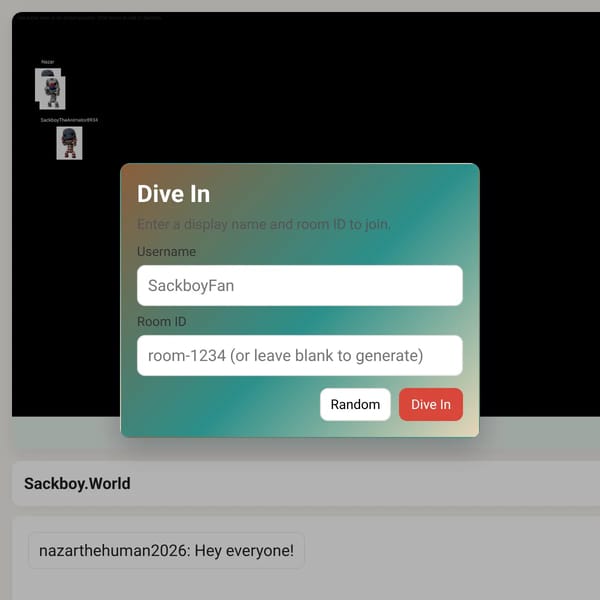The width and height of the screenshot is (600, 600).
Task: Select the SackboyTheAnimator avatar sprite
Action: [x=69, y=143]
